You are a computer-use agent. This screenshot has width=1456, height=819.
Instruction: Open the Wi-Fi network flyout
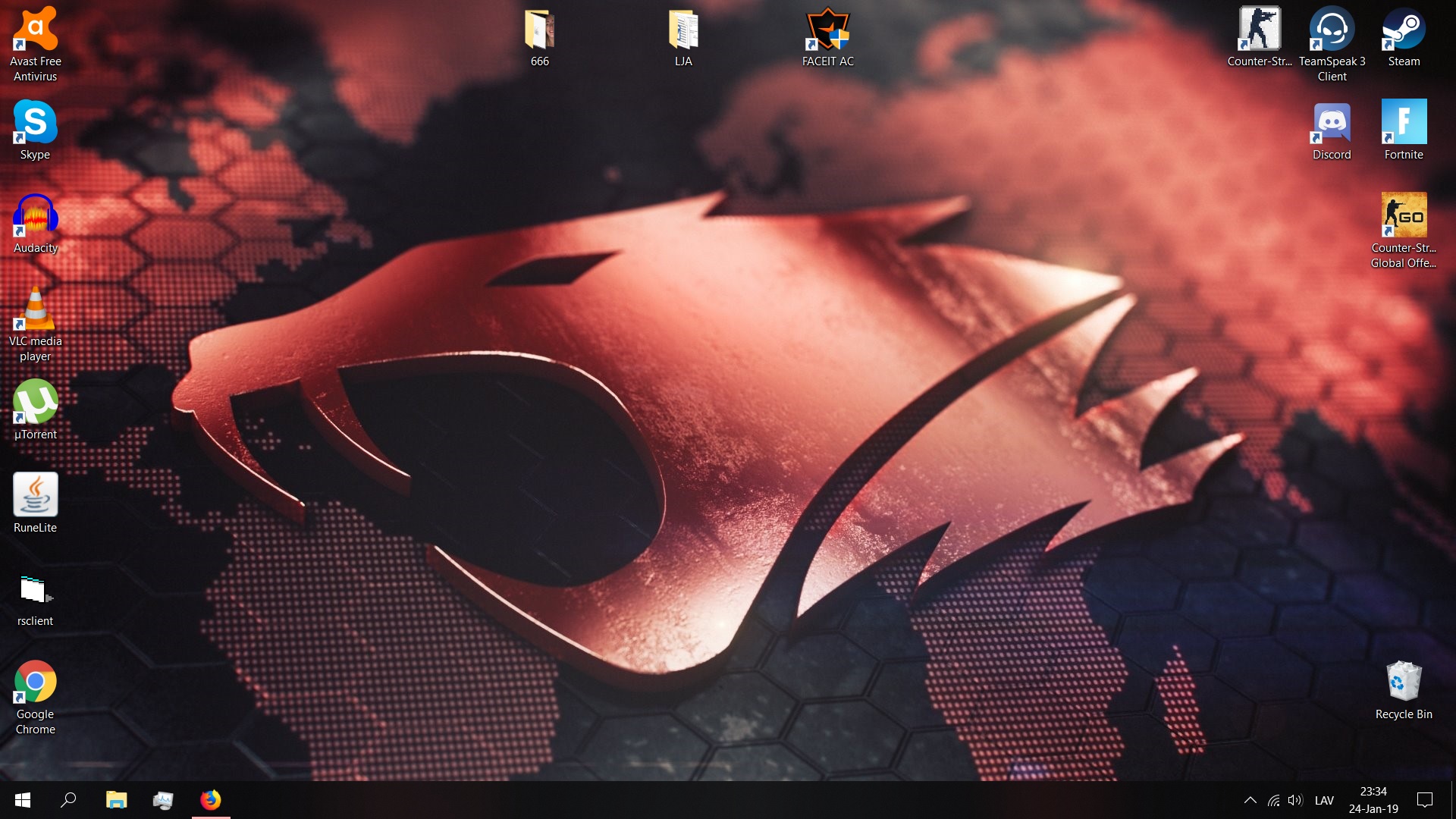click(x=1274, y=800)
